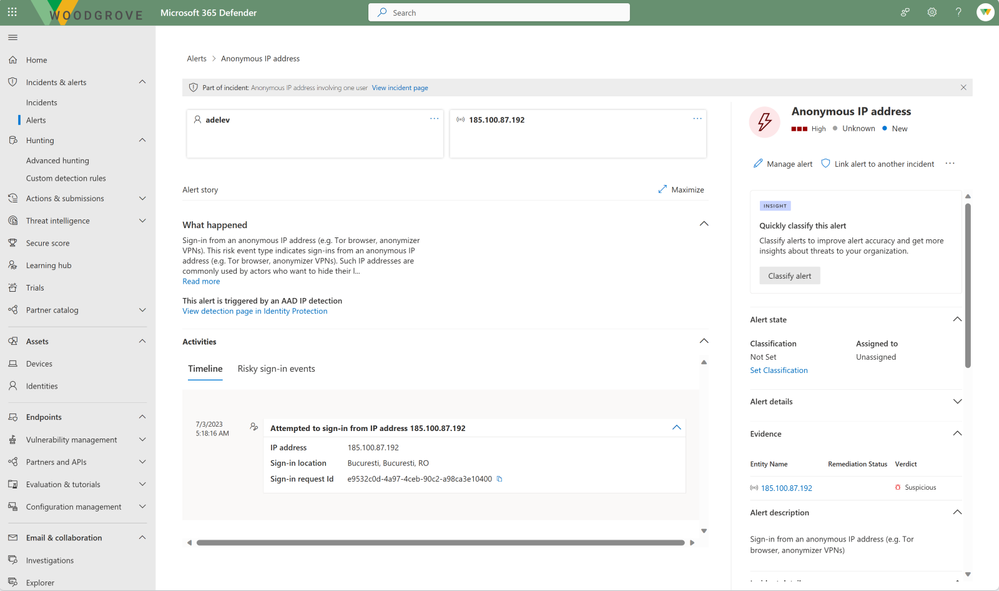999x591 pixels.
Task: Open Advanced hunting in sidebar
Action: pyautogui.click(x=57, y=160)
